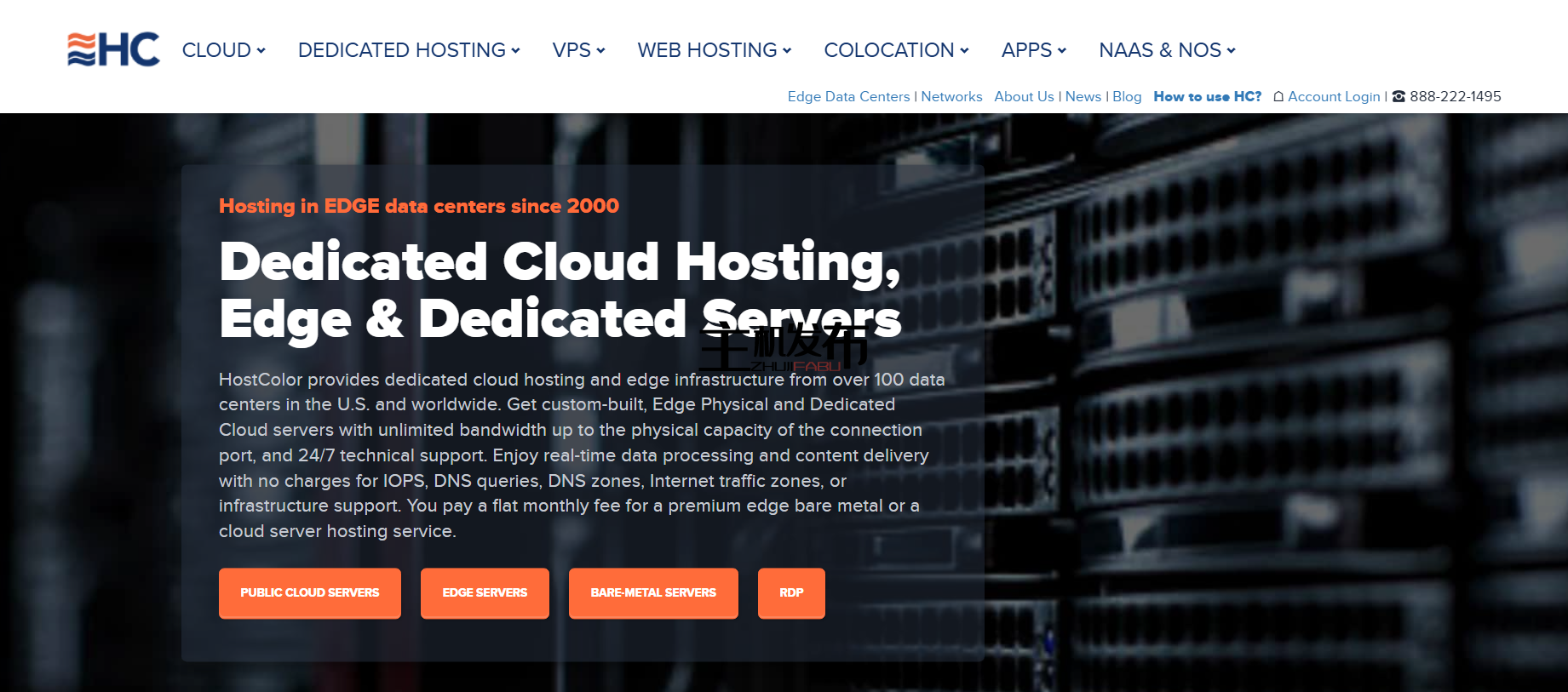Open the News link

tap(1083, 97)
